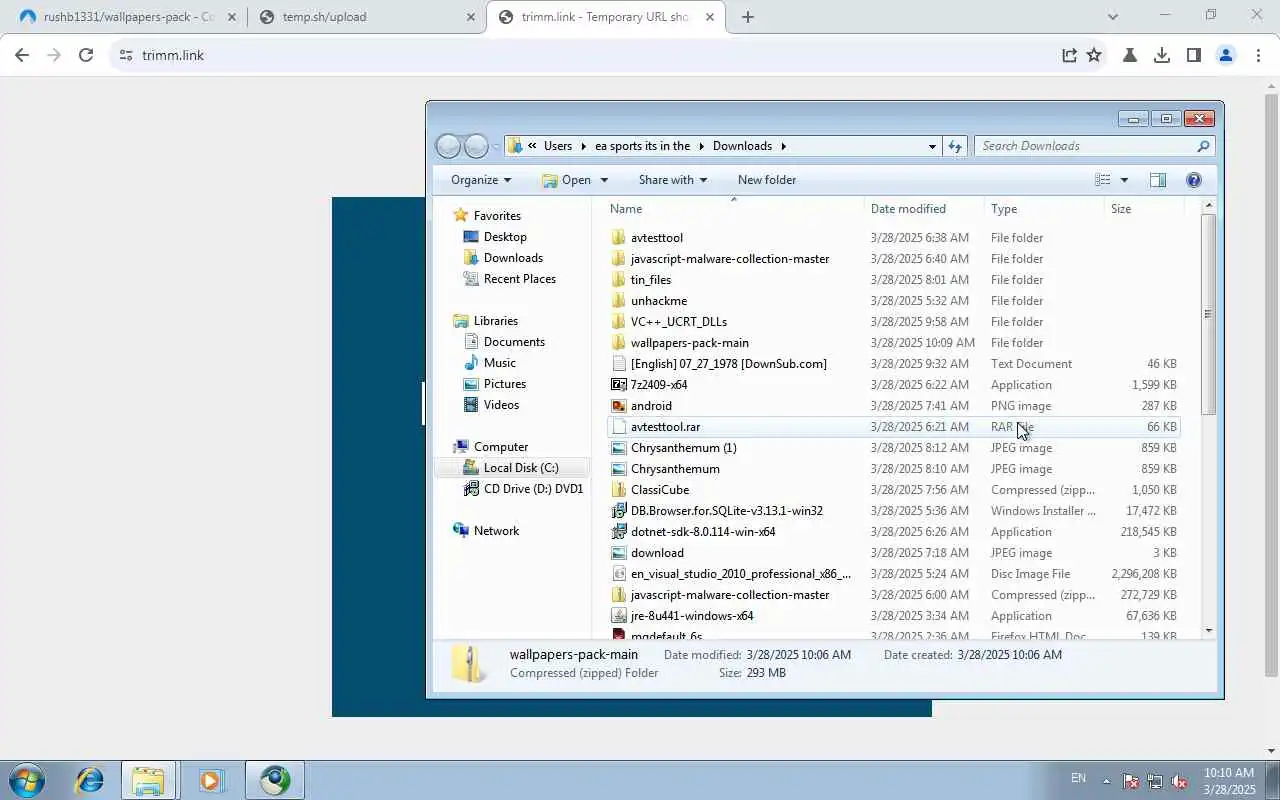This screenshot has width=1280, height=800.
Task: Open a new browser tab
Action: tap(747, 17)
